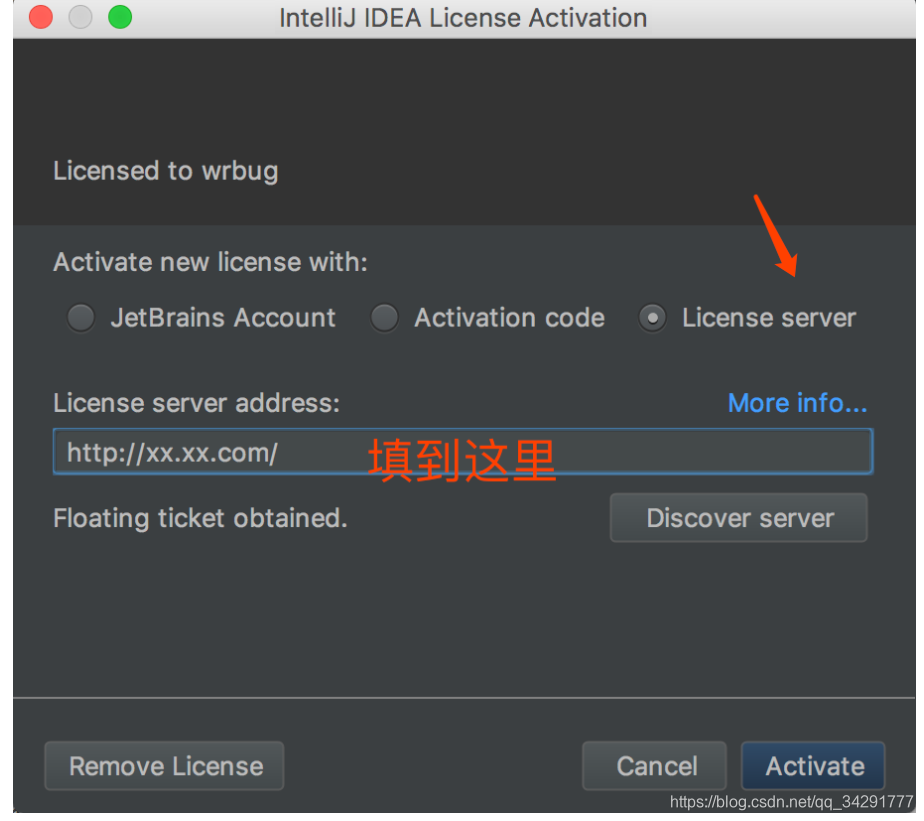The height and width of the screenshot is (821, 924).
Task: Click the License server address field
Action: (463, 452)
